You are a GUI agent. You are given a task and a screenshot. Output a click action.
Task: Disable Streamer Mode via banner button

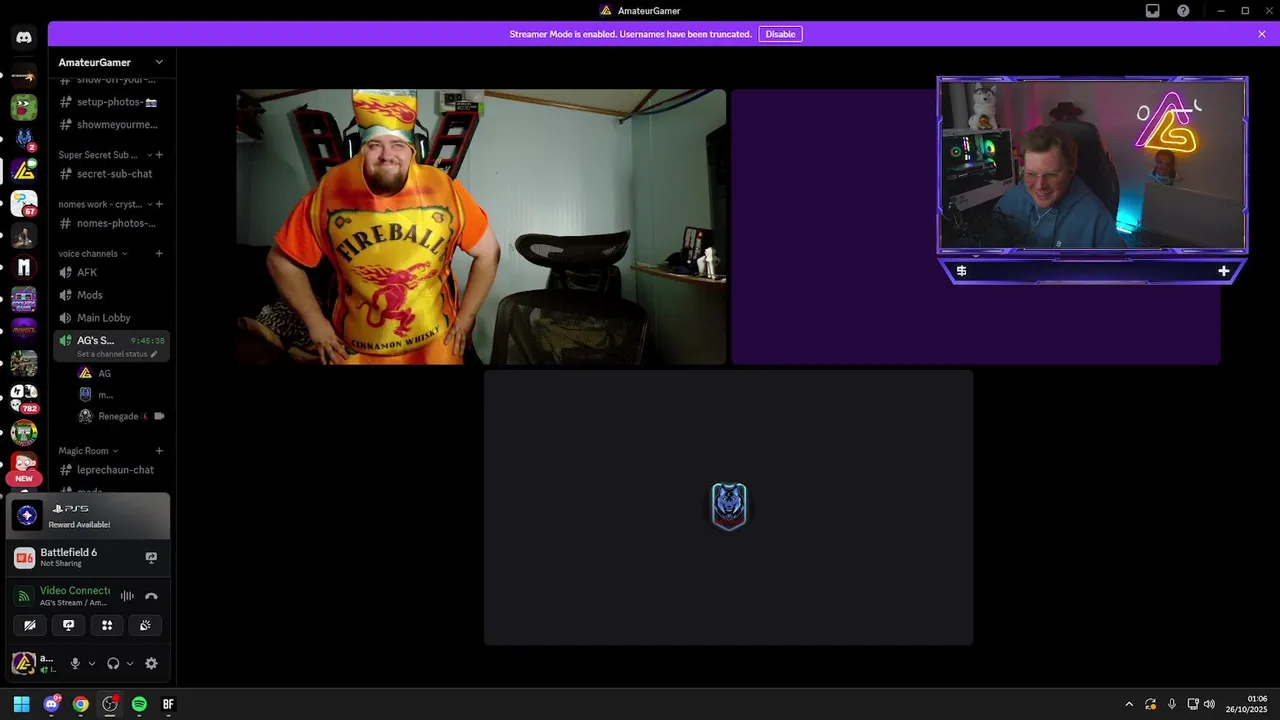[780, 34]
